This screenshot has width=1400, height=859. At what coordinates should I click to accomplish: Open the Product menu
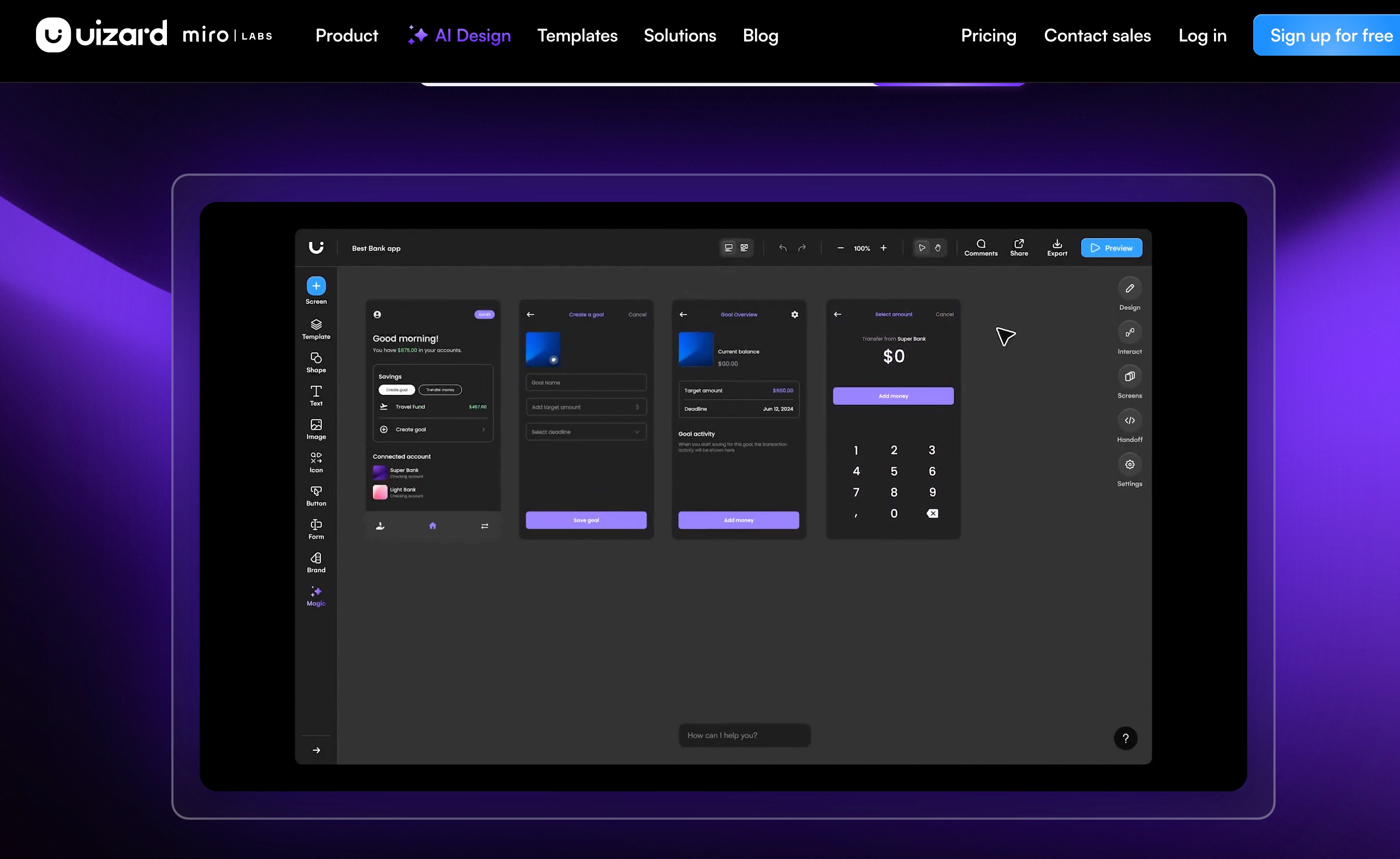coord(346,35)
